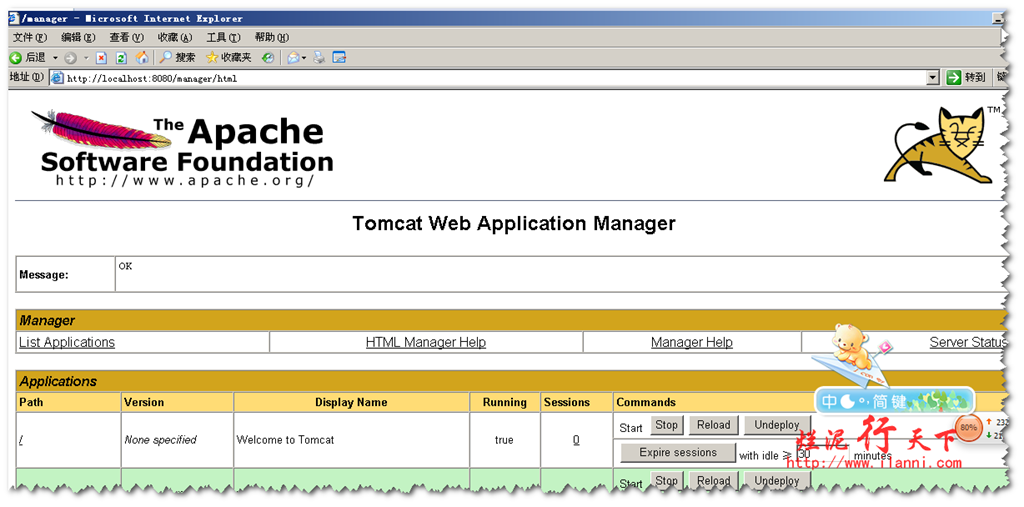
Task: Toggle half/full-width moon icon on IME bar
Action: (848, 402)
